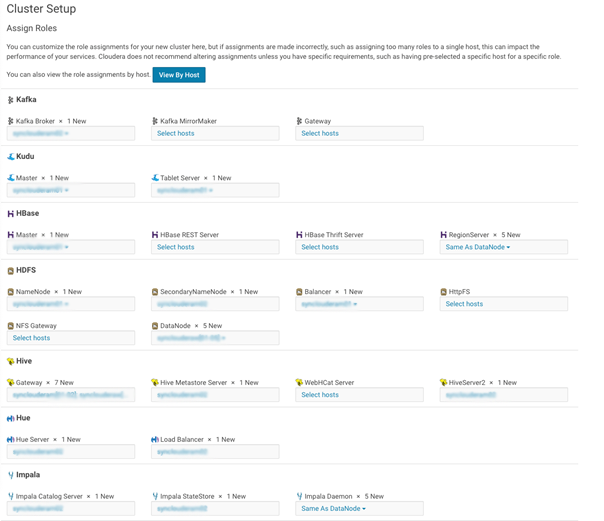Screen dimensions: 604x521
Task: Click the Hive Metastore Server icon
Action: pos(155,382)
